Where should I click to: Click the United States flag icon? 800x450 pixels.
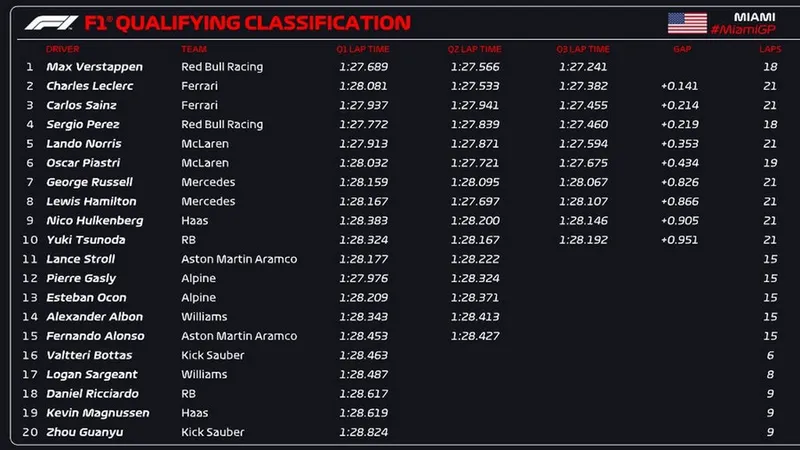click(x=687, y=22)
